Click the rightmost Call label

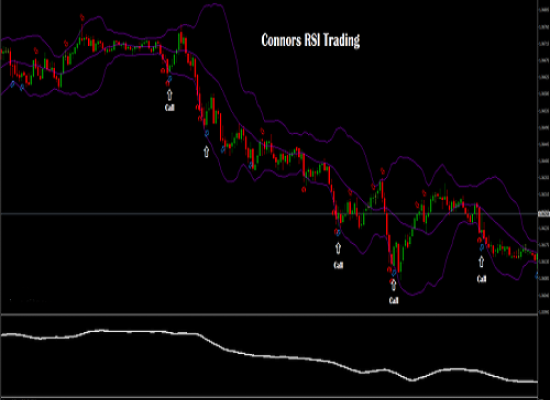(x=481, y=279)
